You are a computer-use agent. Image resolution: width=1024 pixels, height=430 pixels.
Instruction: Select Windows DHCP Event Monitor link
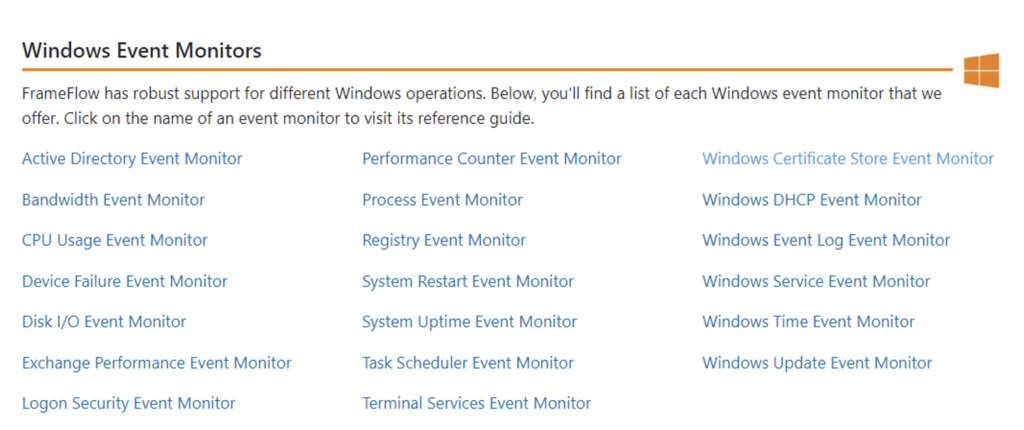point(812,200)
